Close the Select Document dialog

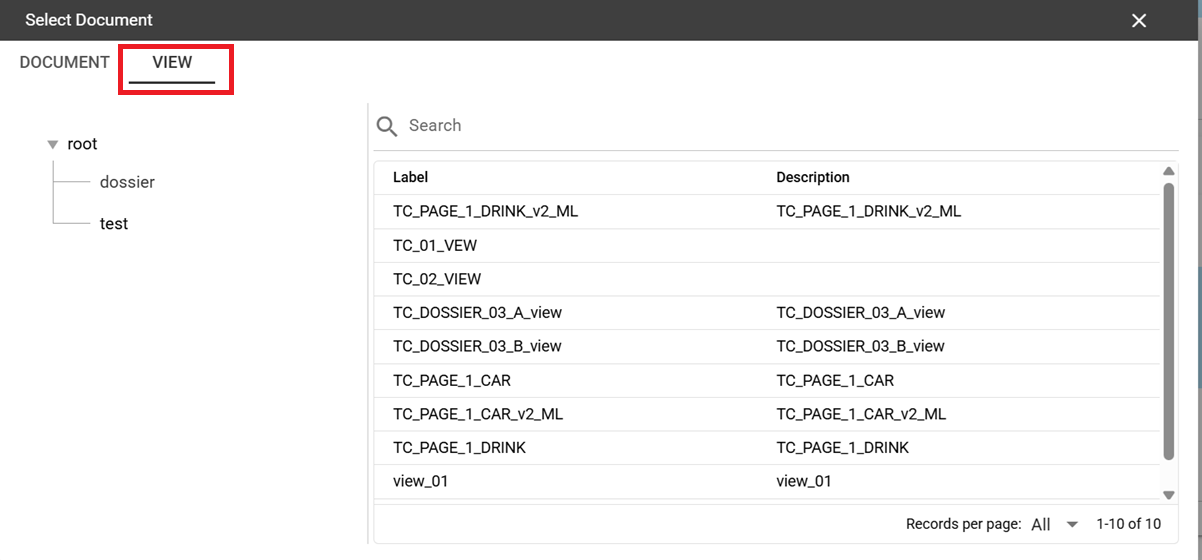tap(1138, 20)
